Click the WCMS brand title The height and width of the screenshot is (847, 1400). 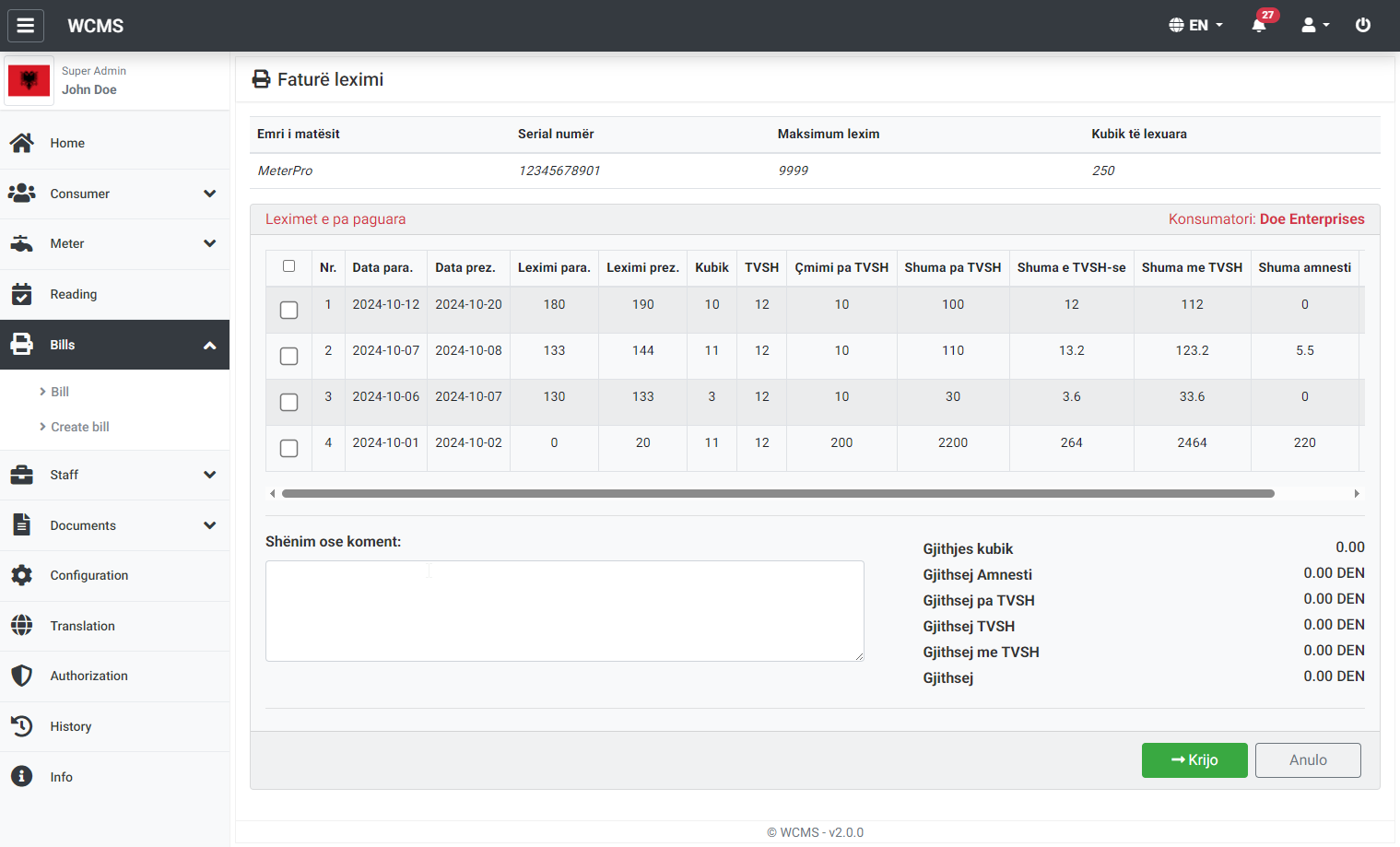click(x=96, y=26)
